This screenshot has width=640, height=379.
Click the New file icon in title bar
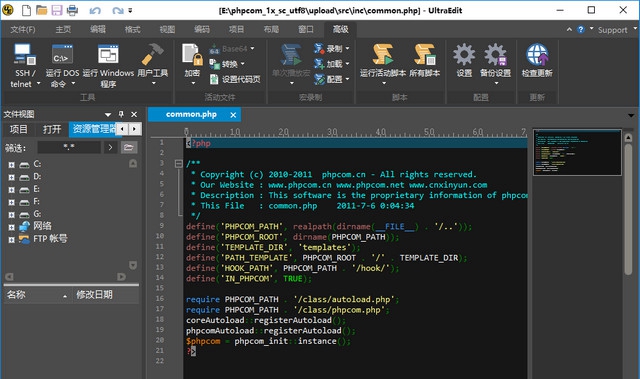pyautogui.click(x=26, y=10)
